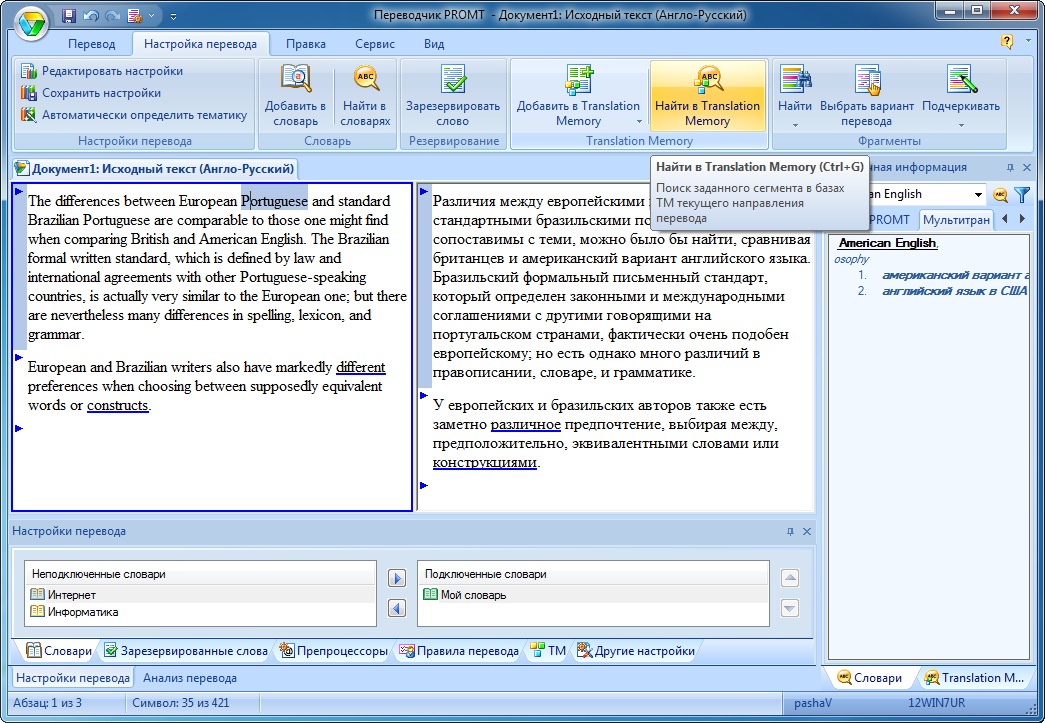Open the Underline dropdown arrow

(x=961, y=125)
